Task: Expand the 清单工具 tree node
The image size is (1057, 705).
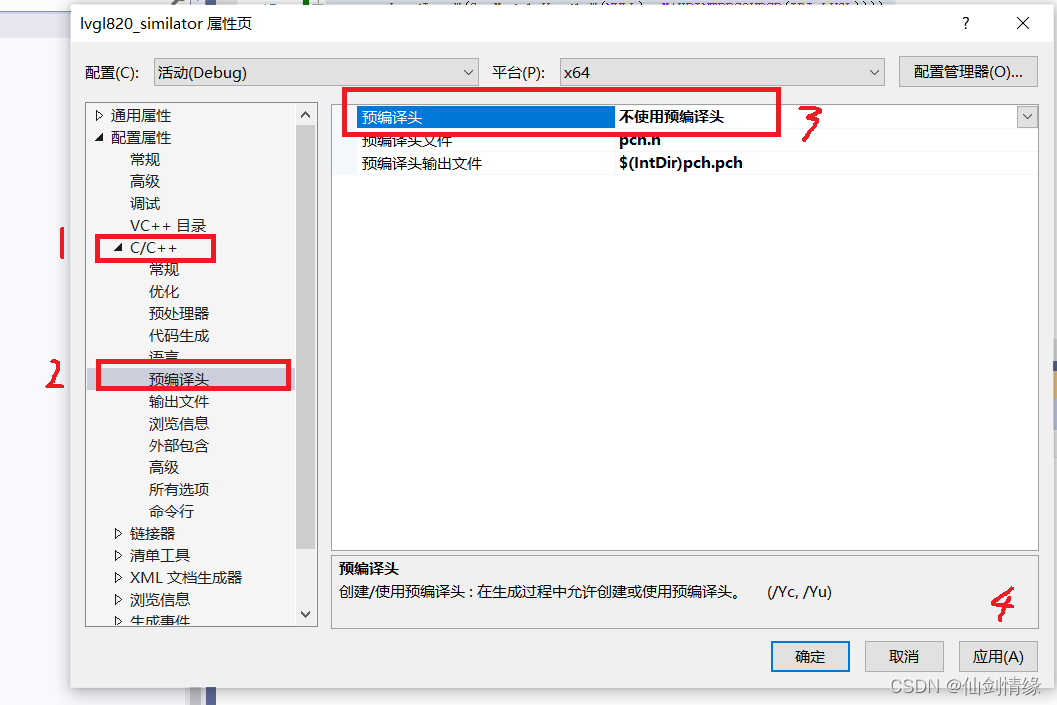Action: tap(118, 555)
